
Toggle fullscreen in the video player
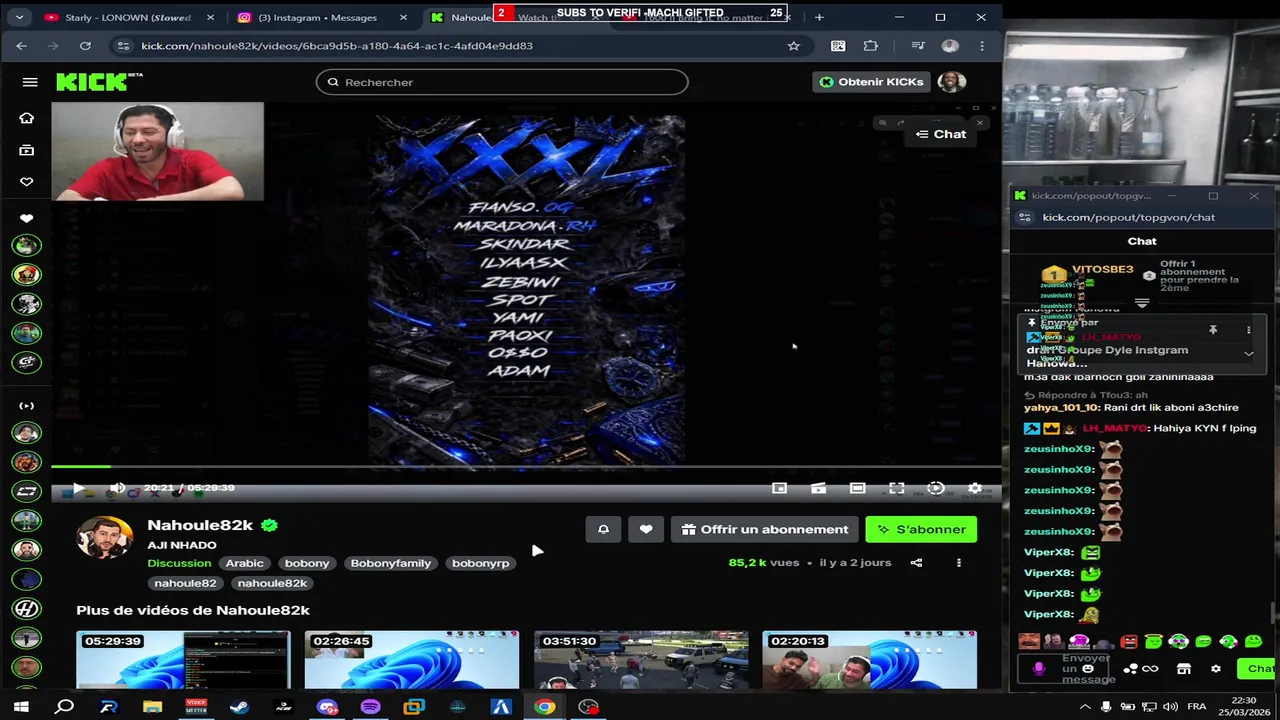coord(896,488)
